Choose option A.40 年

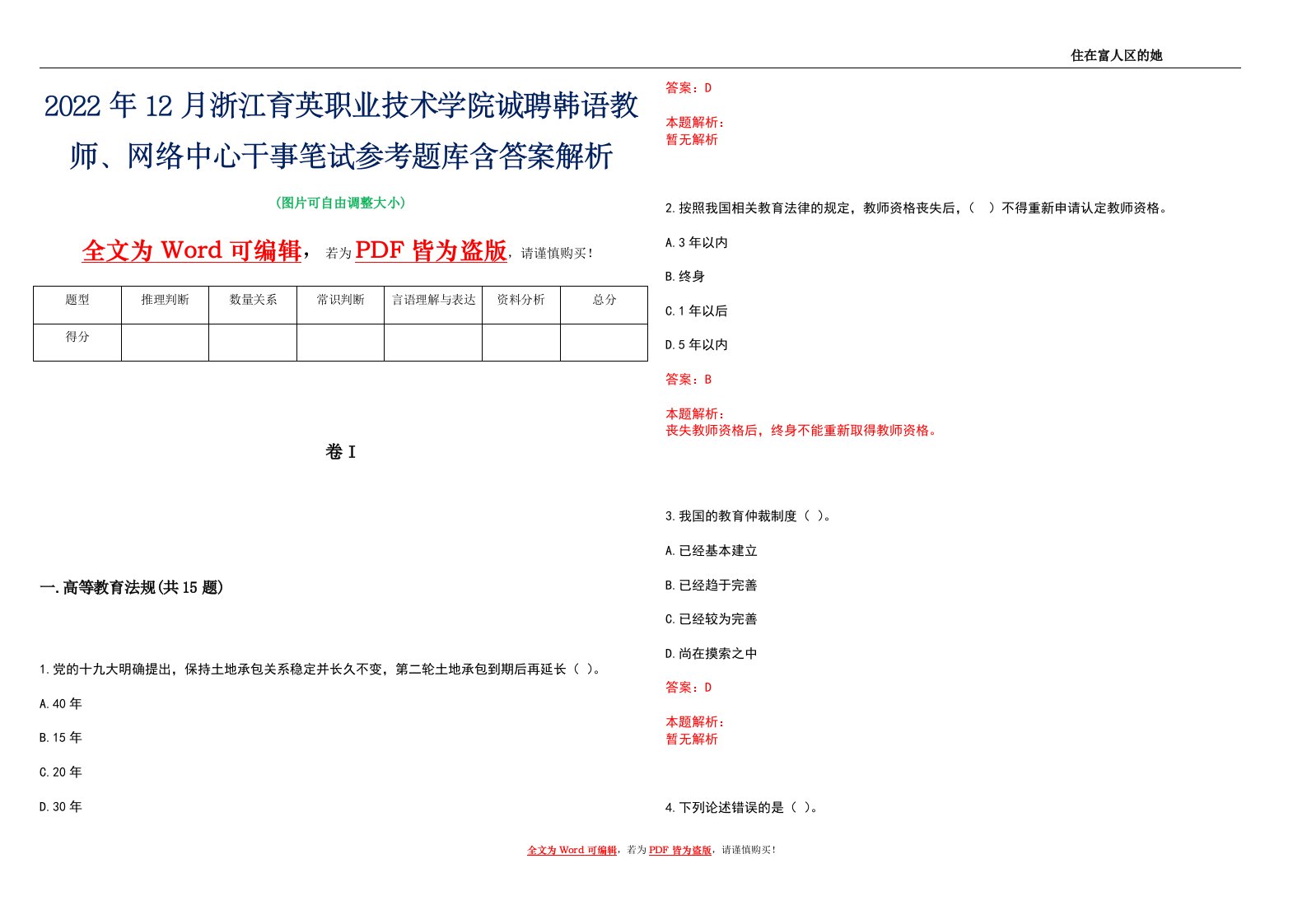tap(61, 703)
